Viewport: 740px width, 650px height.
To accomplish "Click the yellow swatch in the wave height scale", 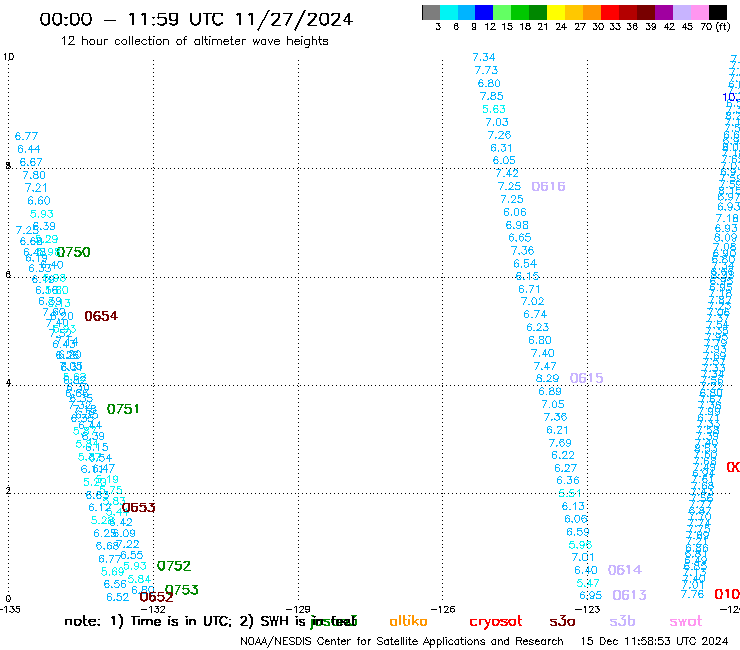I will tap(556, 12).
